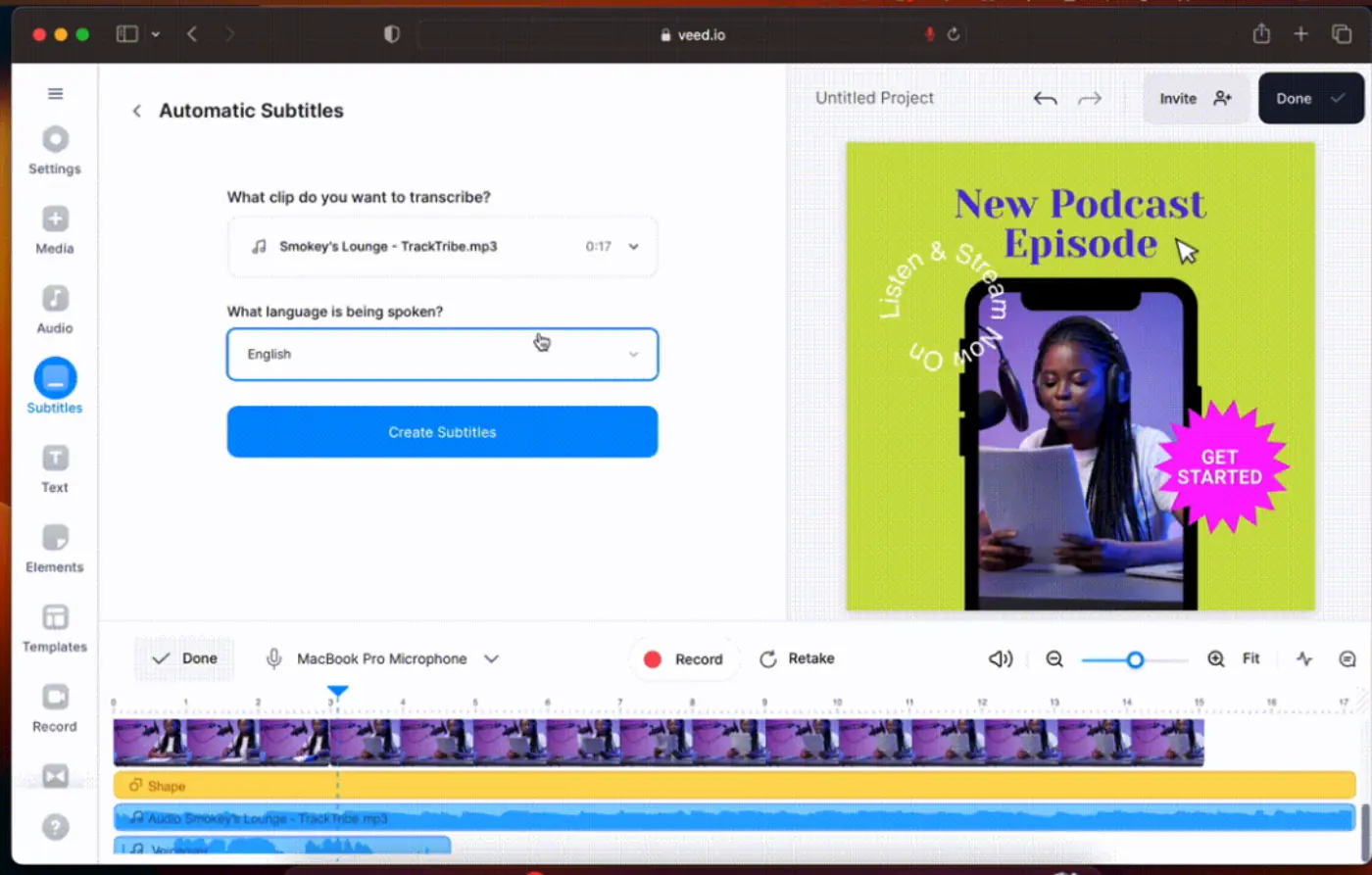Select the Subtitles sidebar item
Image resolution: width=1372 pixels, height=875 pixels.
(x=55, y=386)
